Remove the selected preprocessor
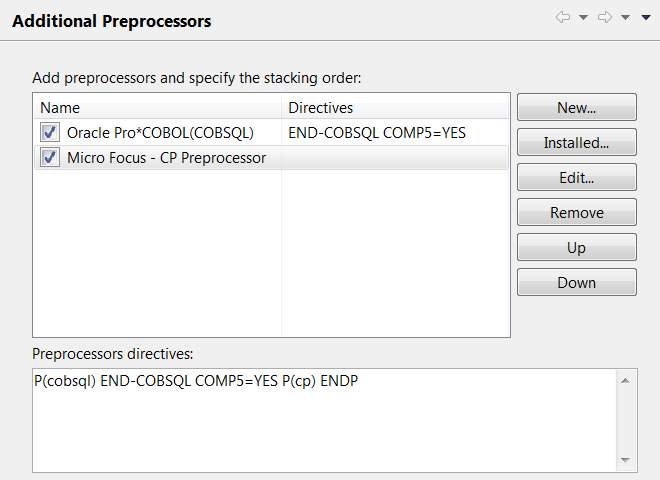Screen dimensions: 660x480 (576, 213)
